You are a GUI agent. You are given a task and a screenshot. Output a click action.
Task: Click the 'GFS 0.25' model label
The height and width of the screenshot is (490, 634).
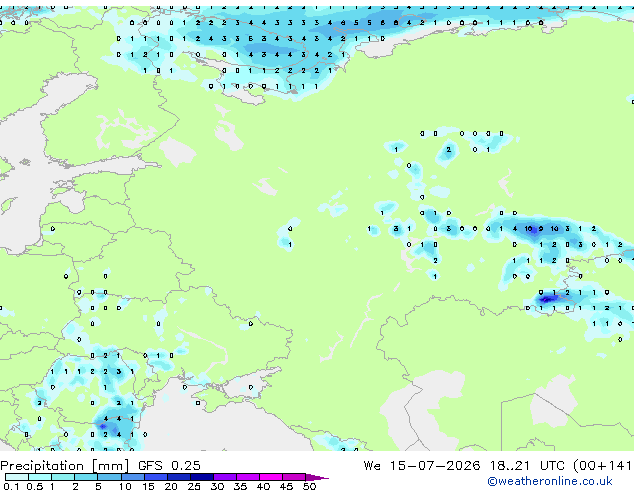pos(169,466)
